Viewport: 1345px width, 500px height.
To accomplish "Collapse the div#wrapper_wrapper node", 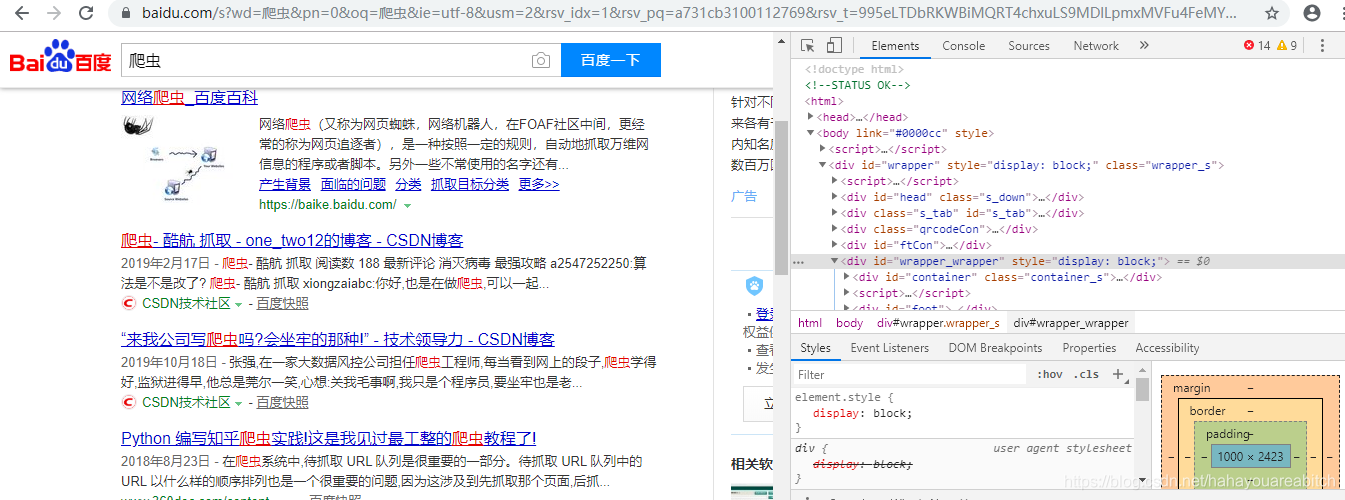I will (x=835, y=261).
